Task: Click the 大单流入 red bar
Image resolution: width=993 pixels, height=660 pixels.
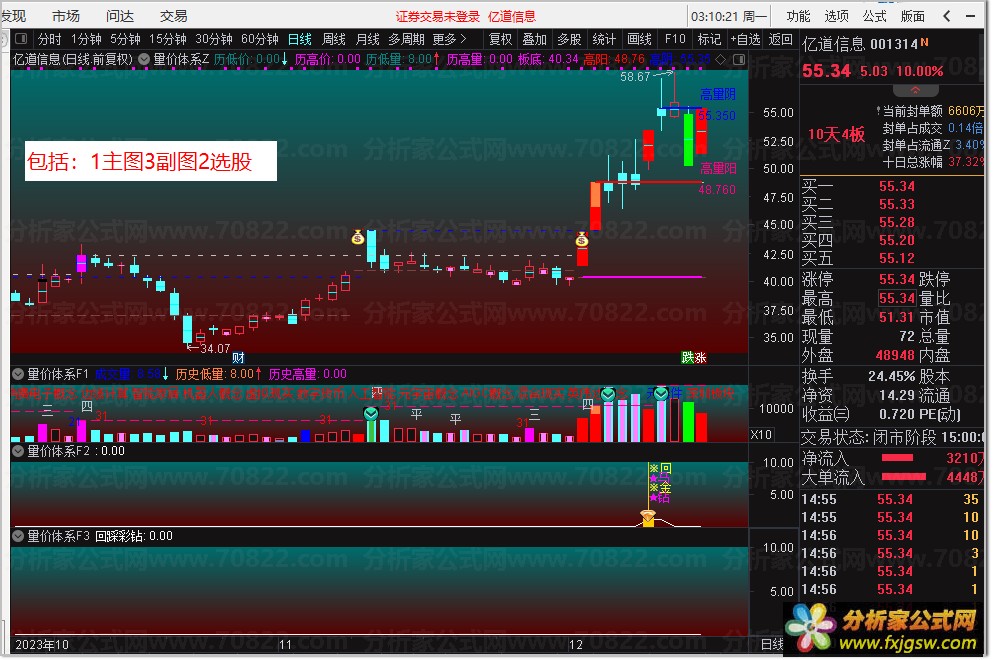Action: [904, 476]
